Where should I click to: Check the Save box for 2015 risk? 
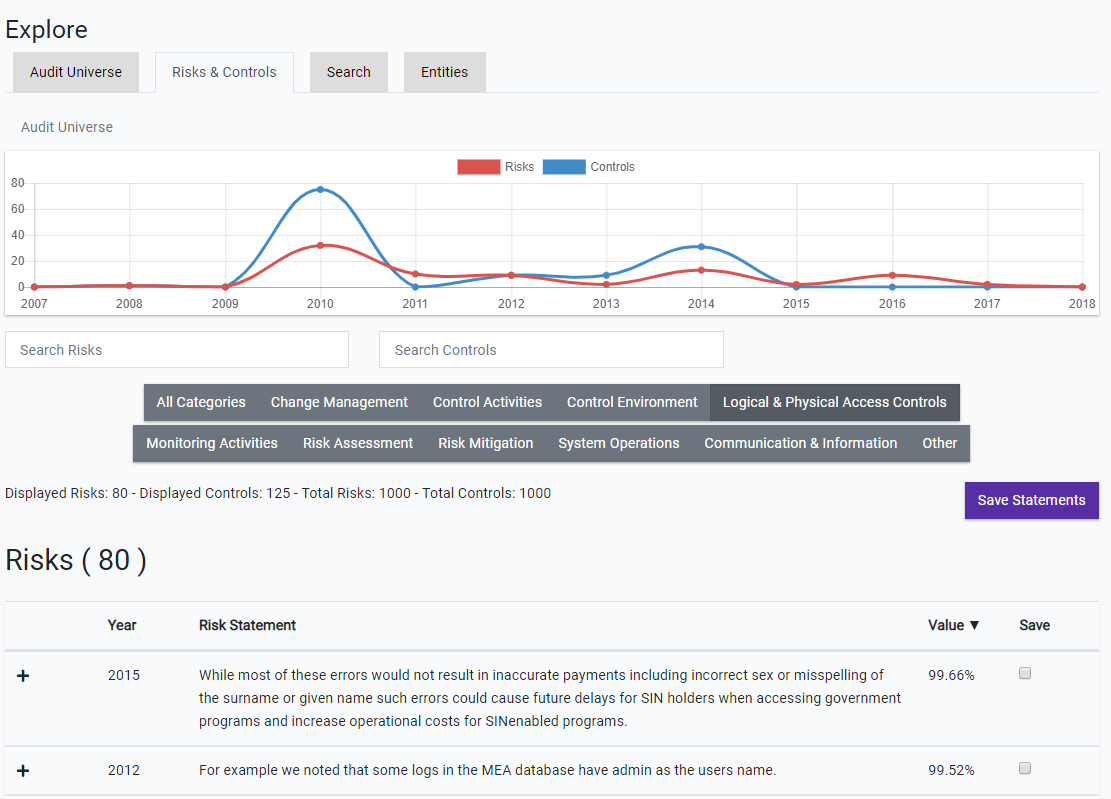coord(1024,674)
